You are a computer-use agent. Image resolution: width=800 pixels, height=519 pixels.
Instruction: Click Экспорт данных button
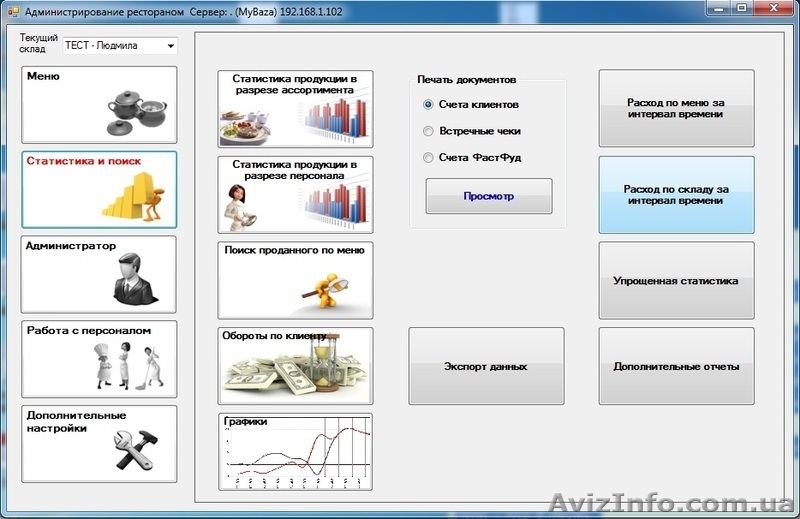pos(486,366)
